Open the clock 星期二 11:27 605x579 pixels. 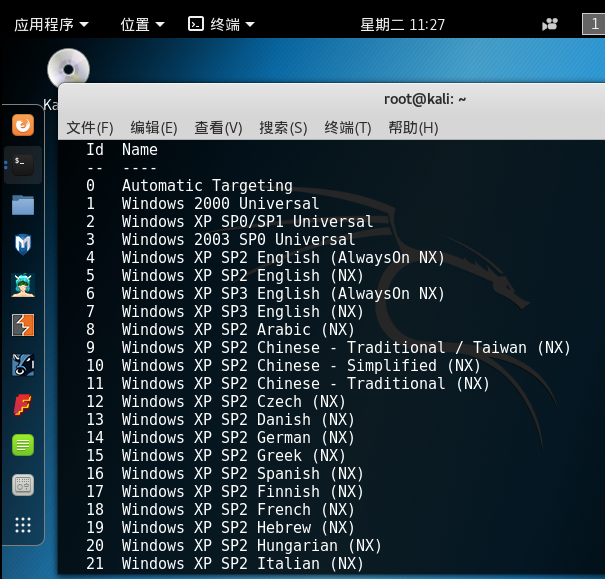[402, 25]
